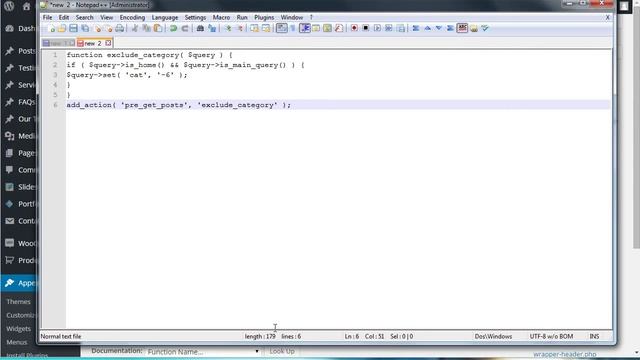Viewport: 640px width, 360px height.
Task: Open the Plugins menu
Action: click(x=264, y=18)
